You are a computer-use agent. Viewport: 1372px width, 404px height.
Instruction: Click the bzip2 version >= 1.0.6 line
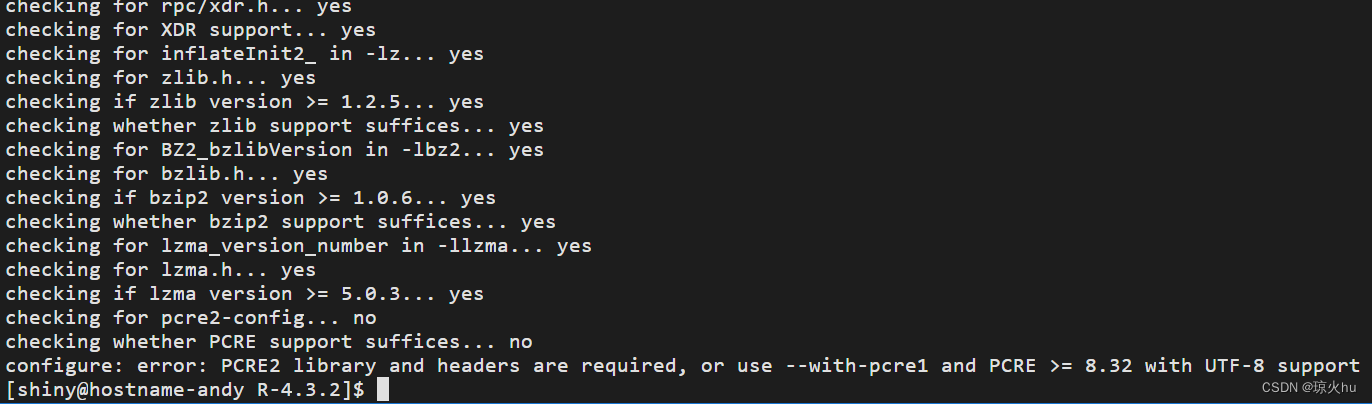(250, 198)
